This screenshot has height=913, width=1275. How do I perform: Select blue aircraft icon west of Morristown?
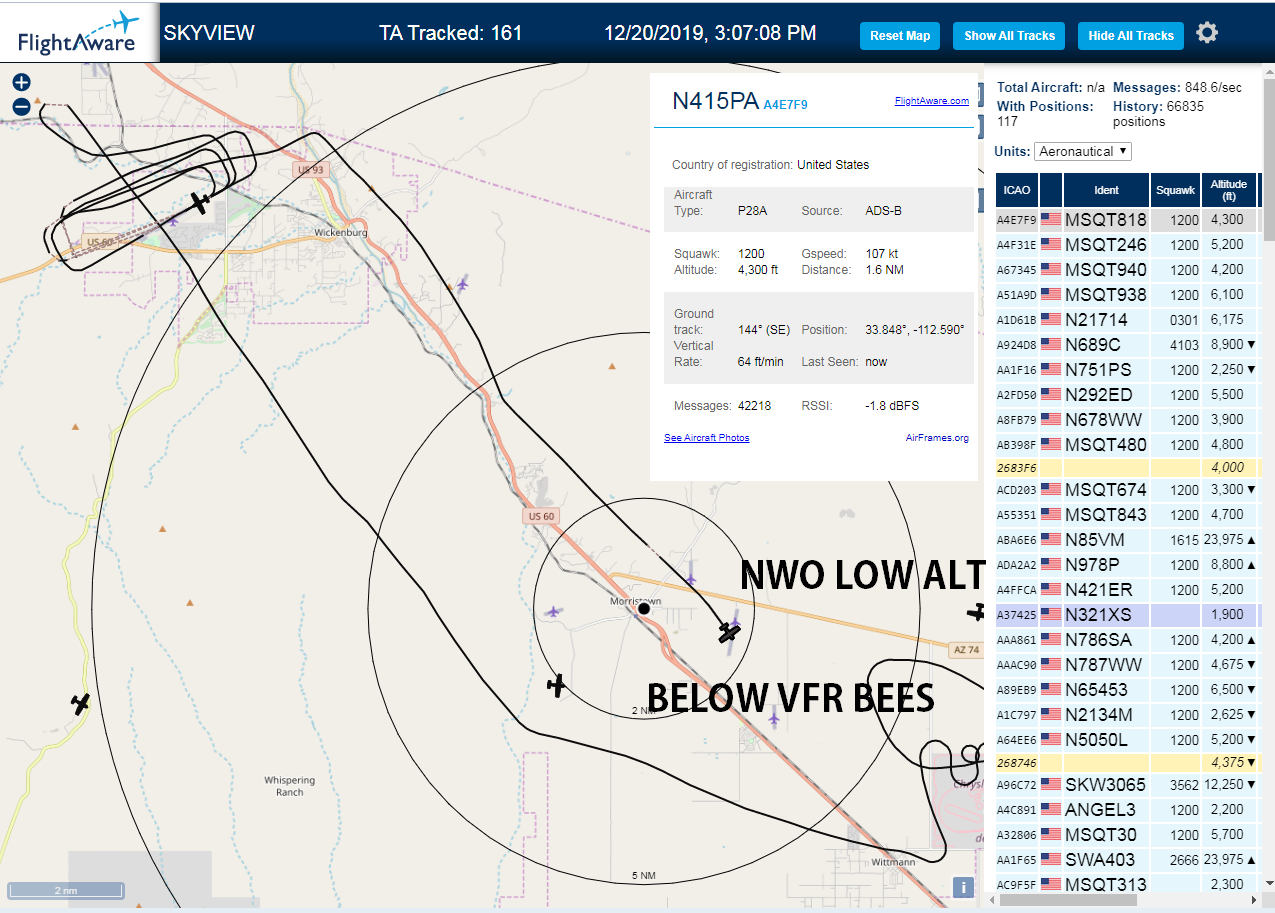pos(553,611)
